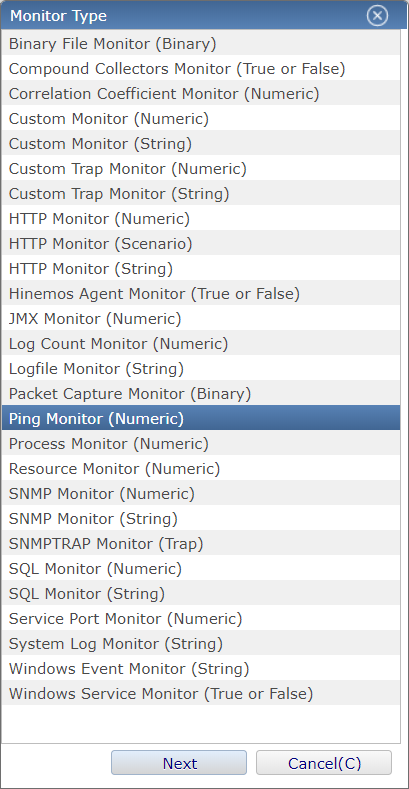
Task: Choose SNMPTRAP Monitor (Trap)
Action: (x=201, y=544)
